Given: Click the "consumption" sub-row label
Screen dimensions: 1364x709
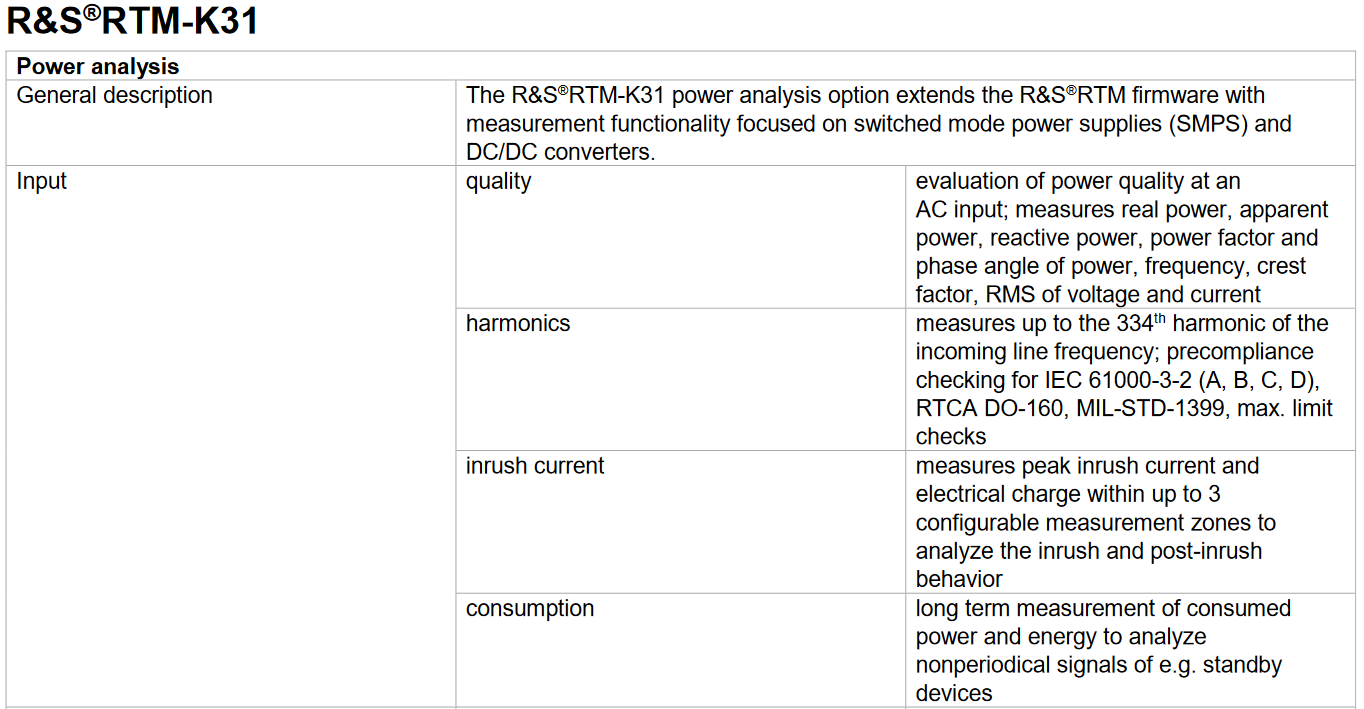Looking at the screenshot, I should tap(530, 609).
